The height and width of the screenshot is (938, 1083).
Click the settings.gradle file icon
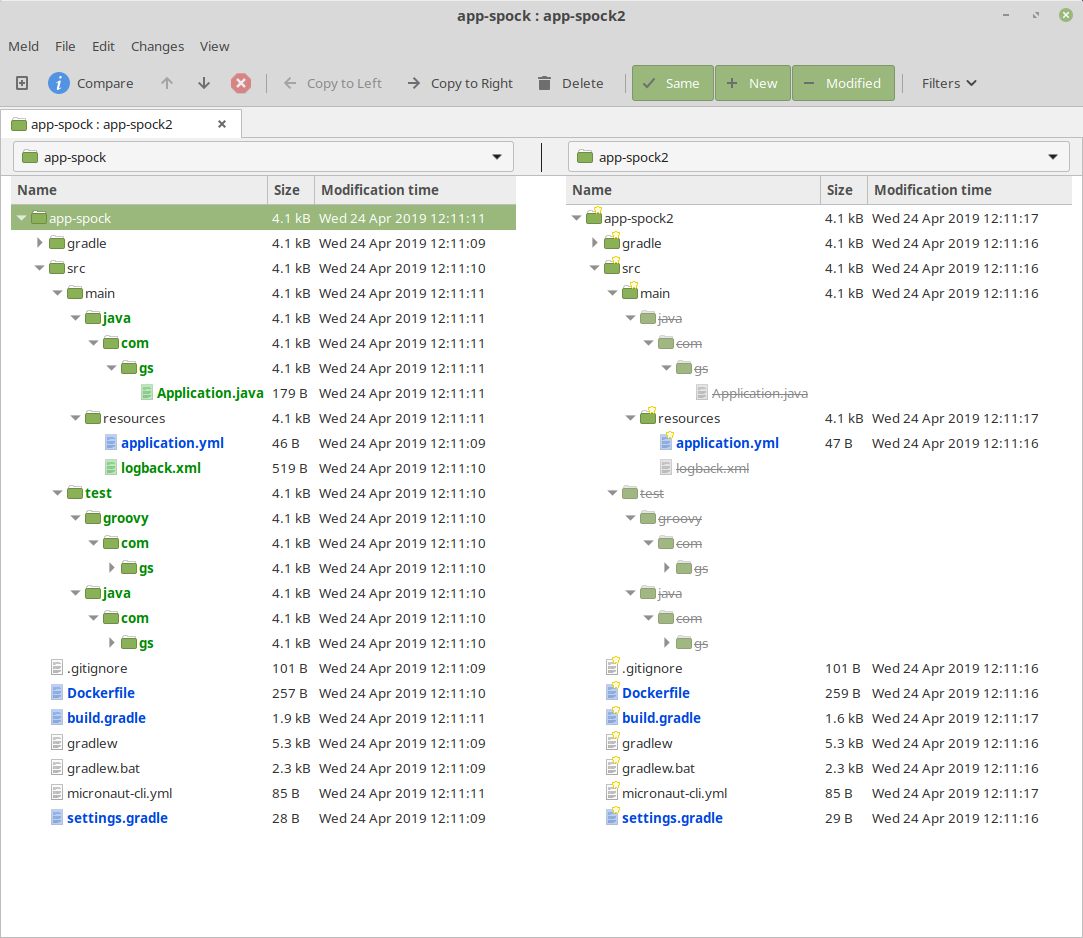click(55, 818)
